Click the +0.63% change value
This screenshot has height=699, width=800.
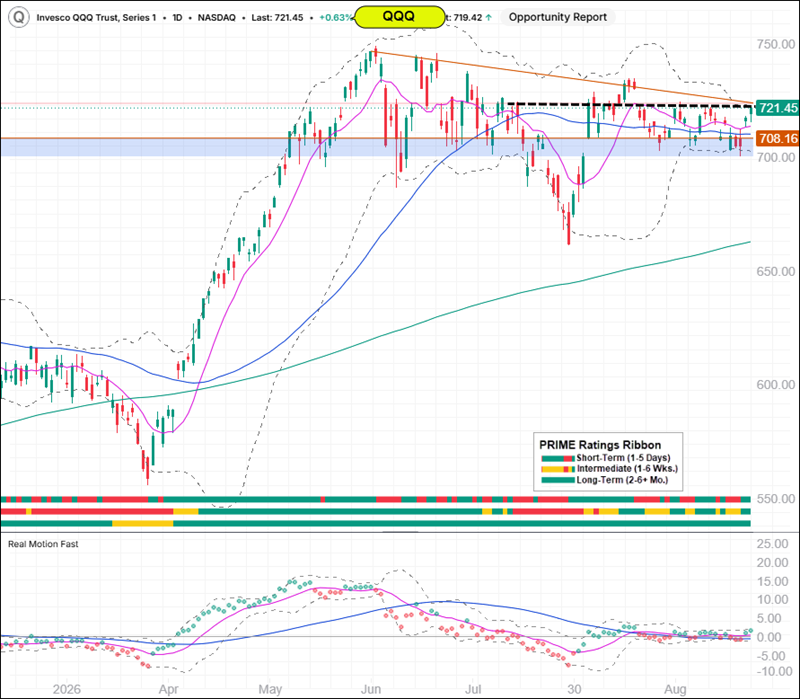pos(335,17)
